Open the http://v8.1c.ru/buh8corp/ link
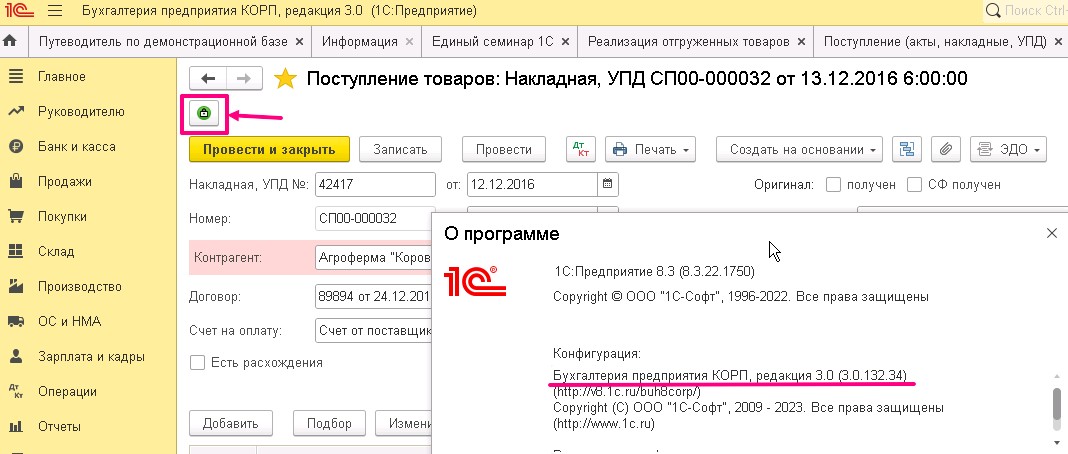The width and height of the screenshot is (1068, 454). (x=627, y=391)
